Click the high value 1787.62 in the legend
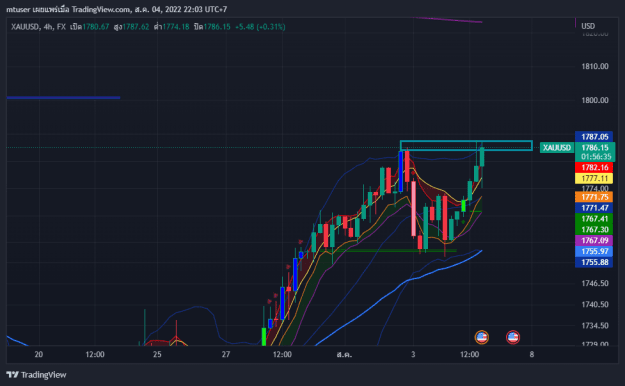Screen dimensions: 625x386 [136, 27]
